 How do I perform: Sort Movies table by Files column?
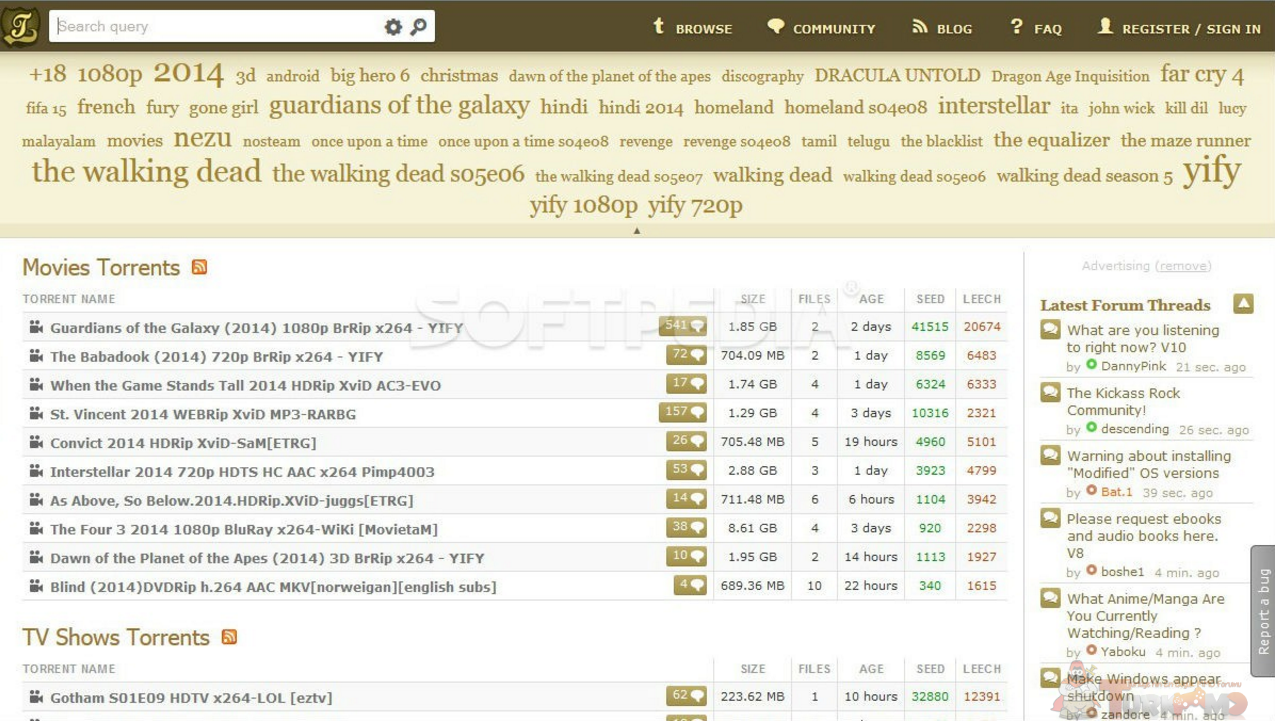(814, 299)
